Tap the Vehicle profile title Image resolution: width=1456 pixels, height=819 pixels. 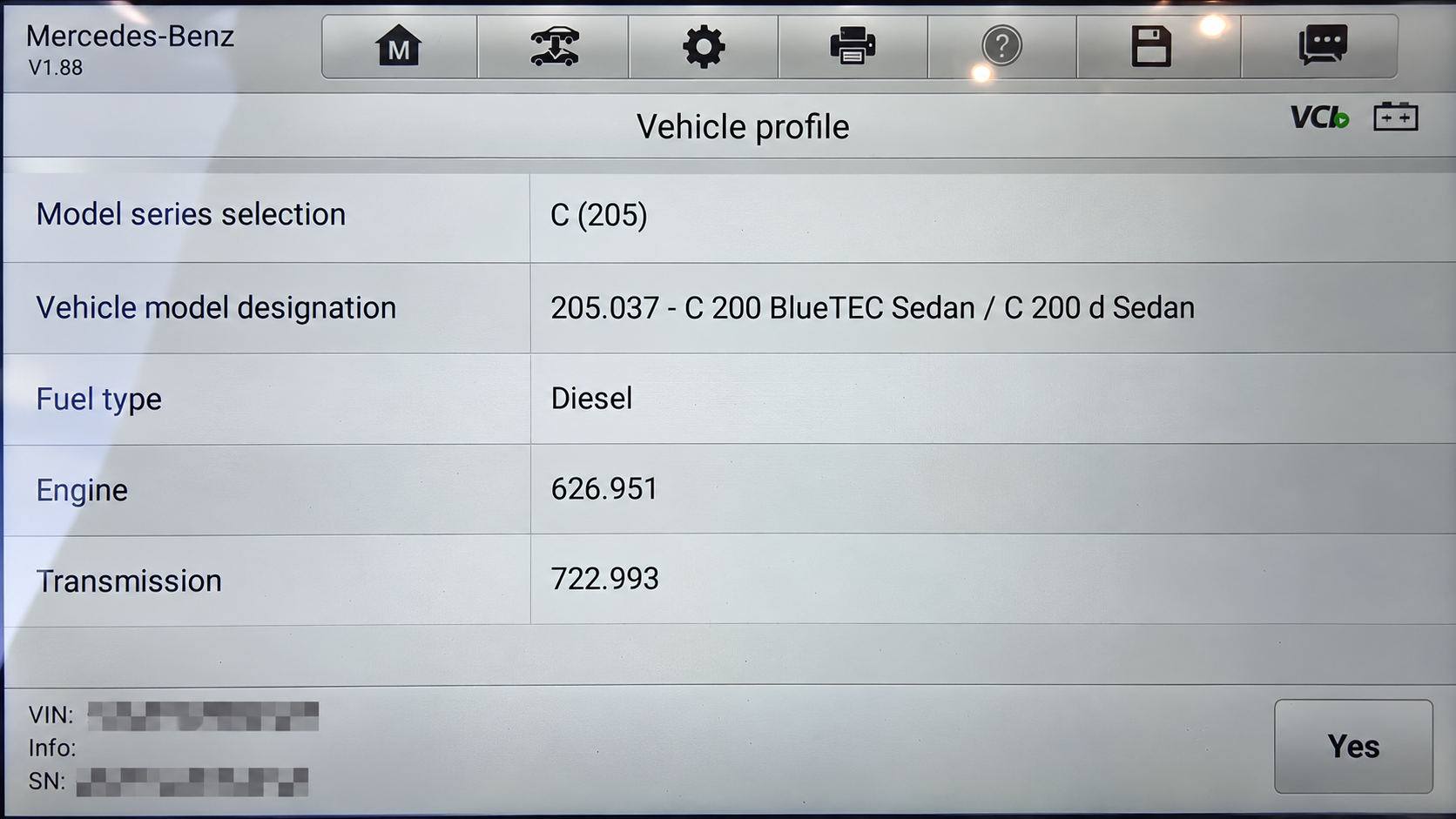[743, 127]
